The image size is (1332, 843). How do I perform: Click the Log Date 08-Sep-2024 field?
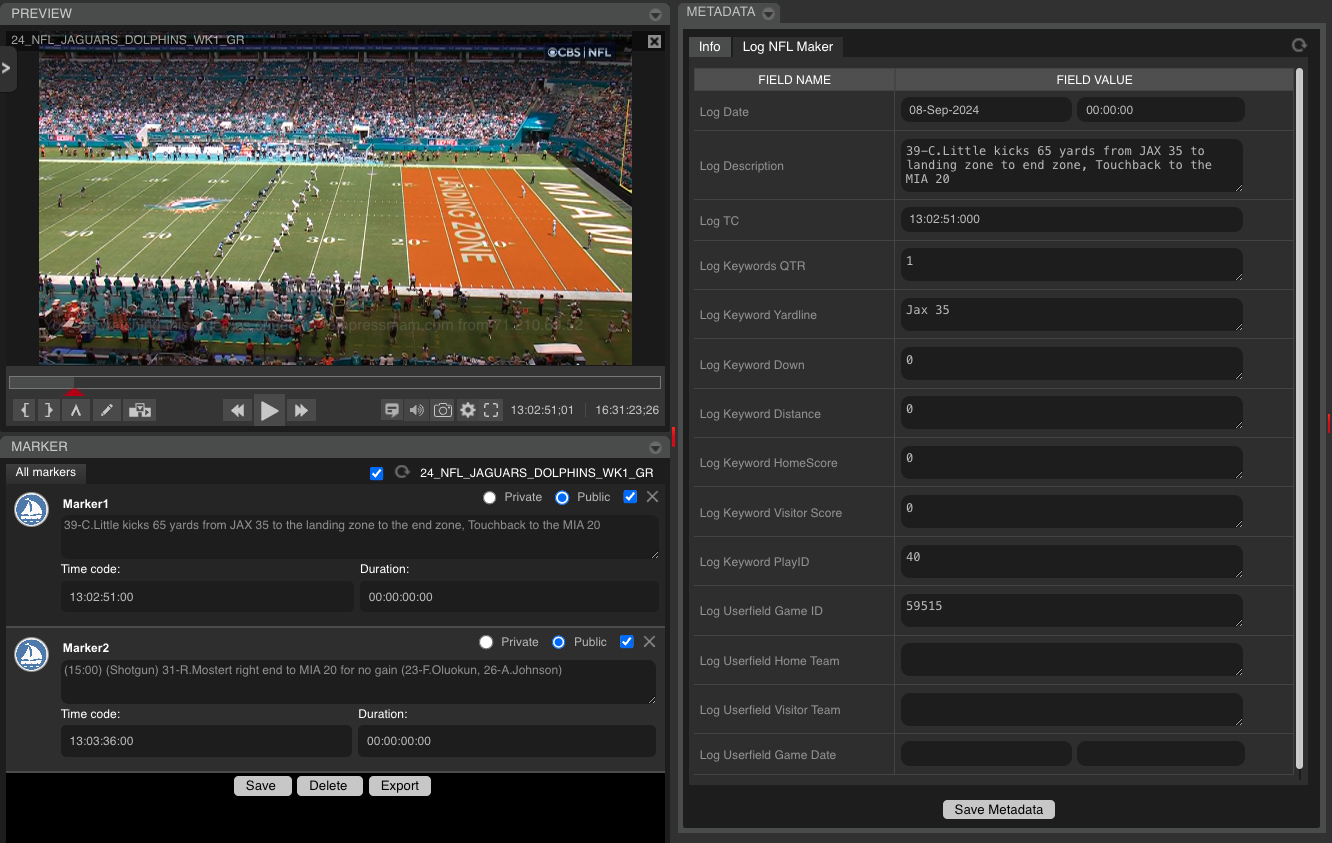click(986, 110)
